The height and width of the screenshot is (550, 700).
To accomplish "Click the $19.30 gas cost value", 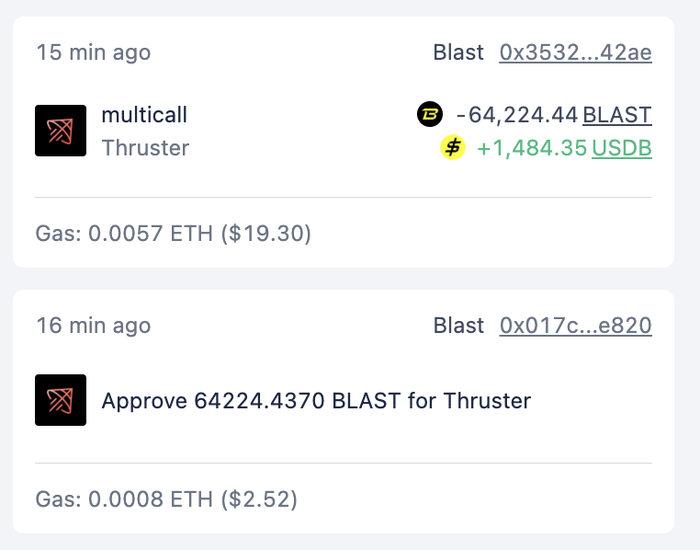I will tap(268, 234).
